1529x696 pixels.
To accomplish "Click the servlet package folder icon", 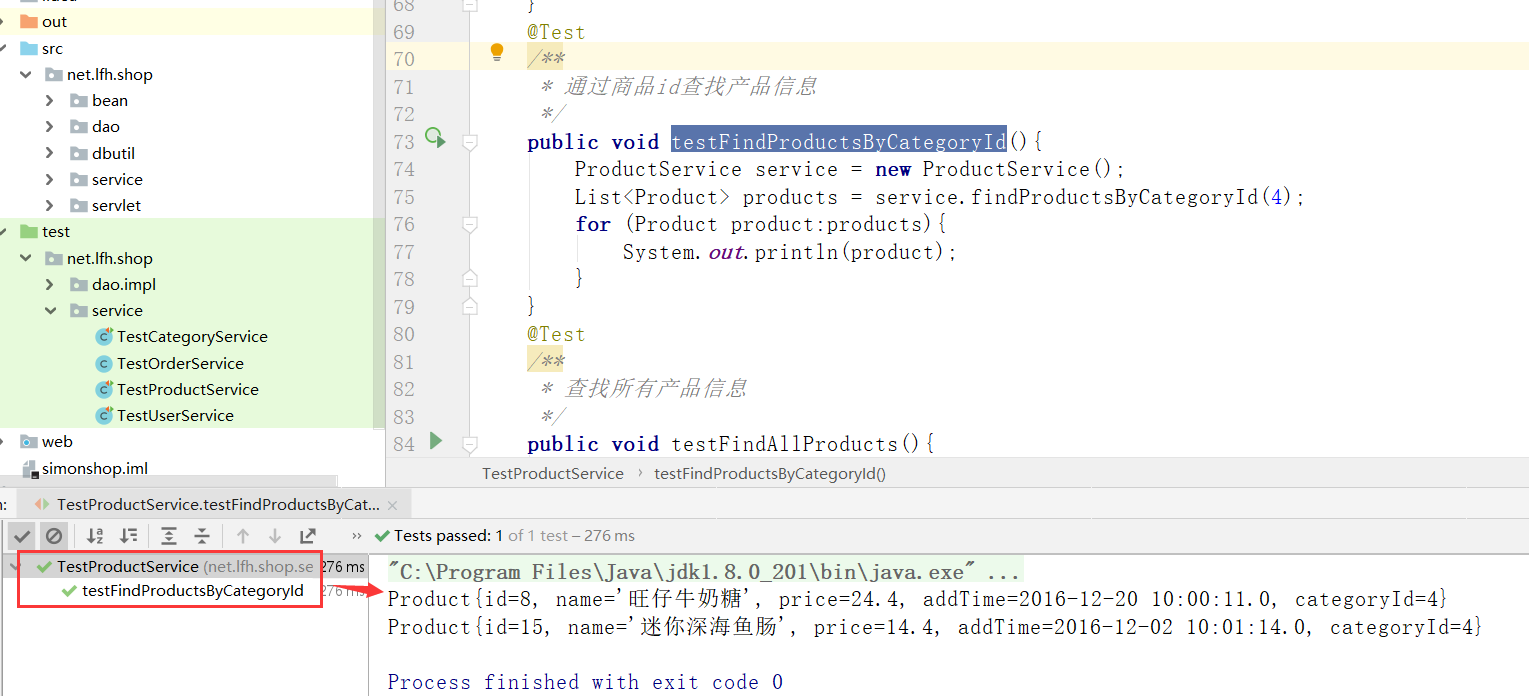I will tap(79, 205).
